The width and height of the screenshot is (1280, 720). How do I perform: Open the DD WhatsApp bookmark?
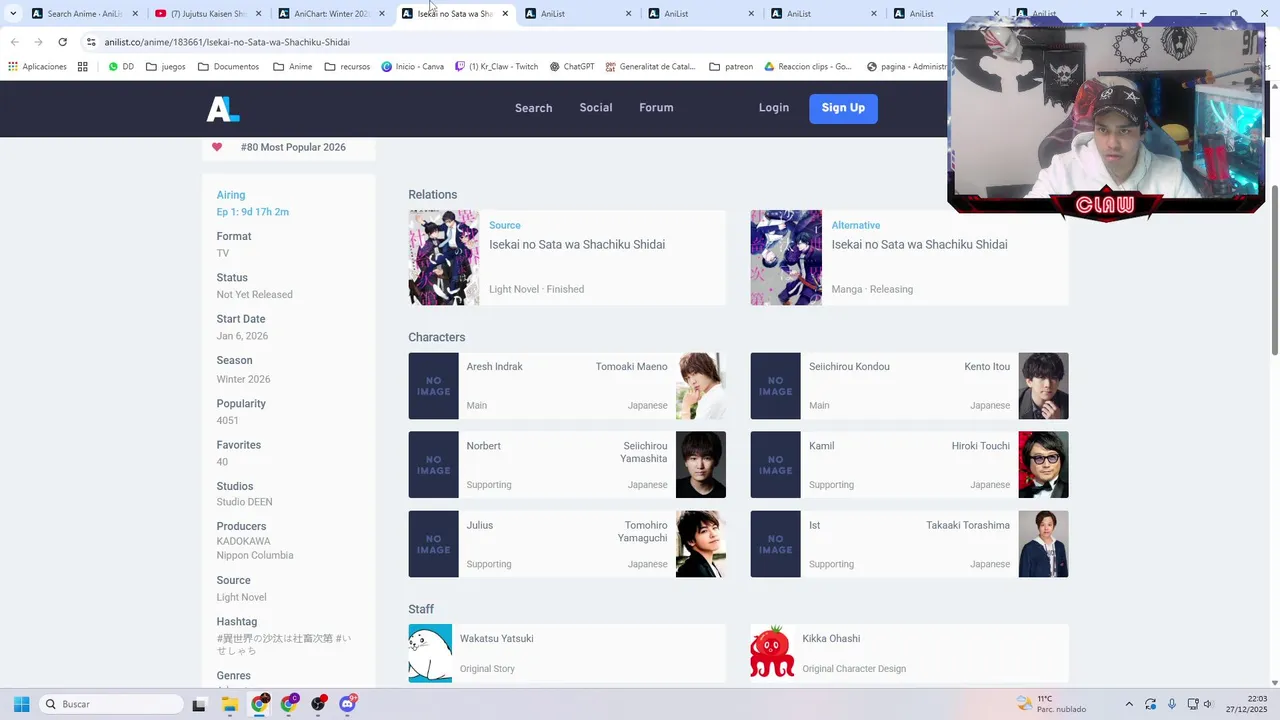point(121,67)
